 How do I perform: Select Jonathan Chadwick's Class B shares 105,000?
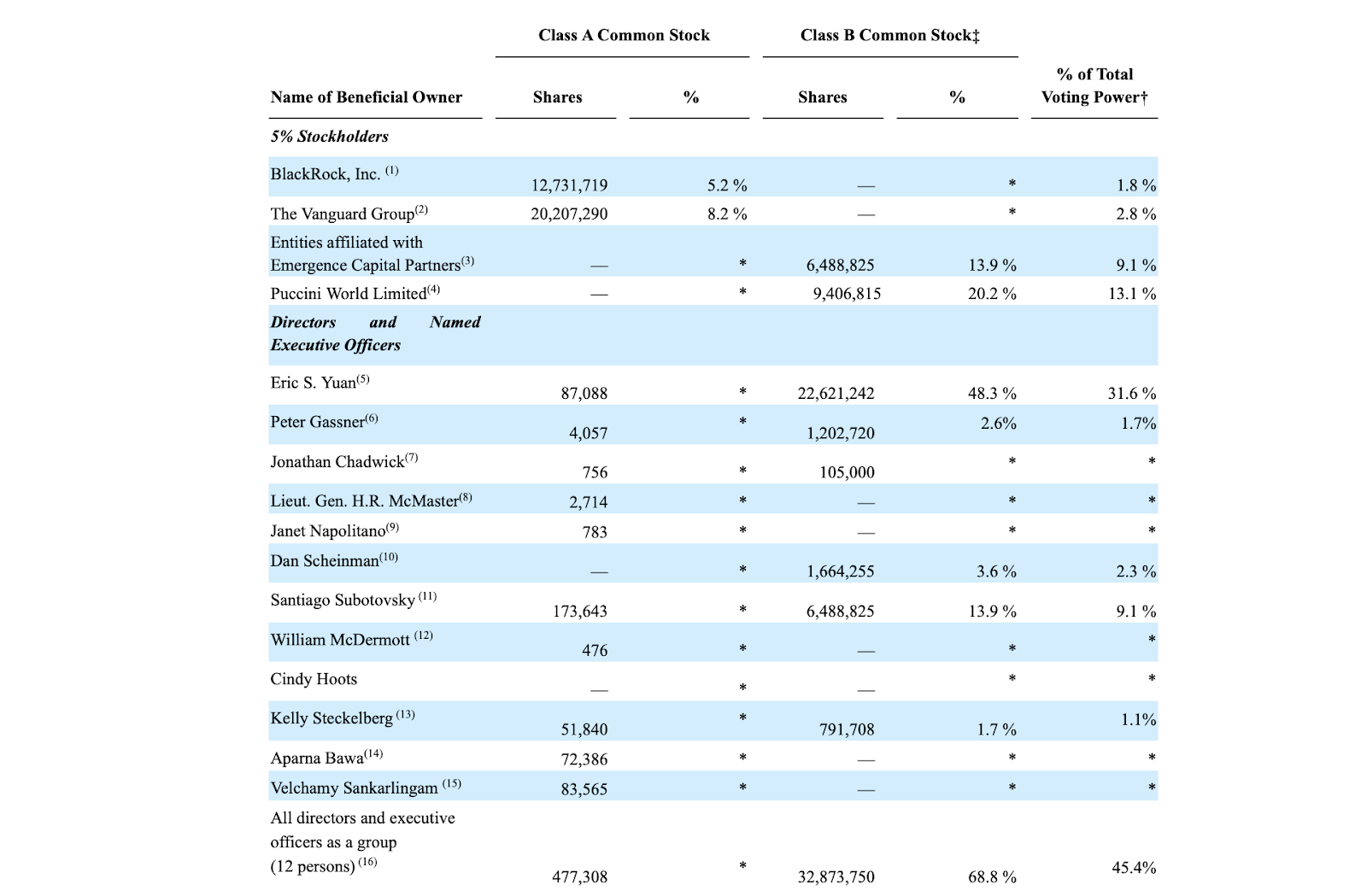[x=848, y=472]
